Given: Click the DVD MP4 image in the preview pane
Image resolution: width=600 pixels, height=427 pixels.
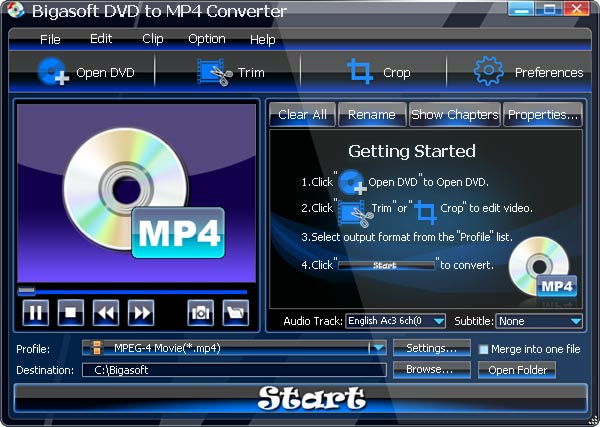Looking at the screenshot, I should [x=144, y=193].
